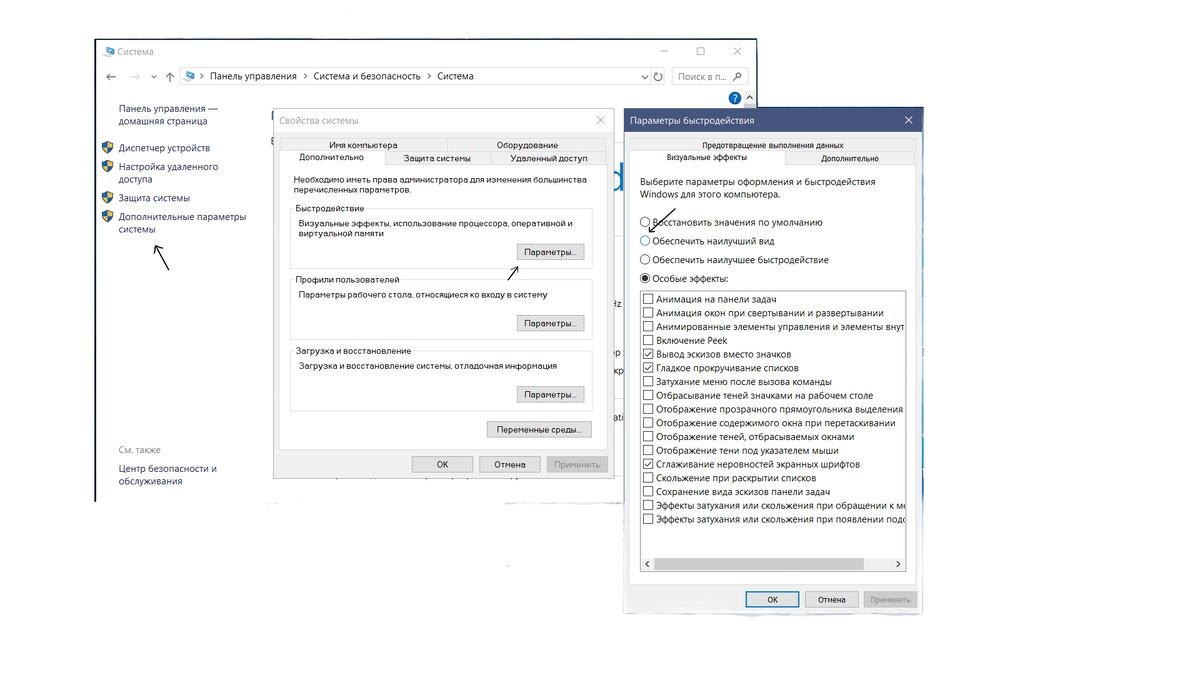Screen dimensions: 1200x675
Task: Click the Система title bar icon
Action: [x=109, y=51]
